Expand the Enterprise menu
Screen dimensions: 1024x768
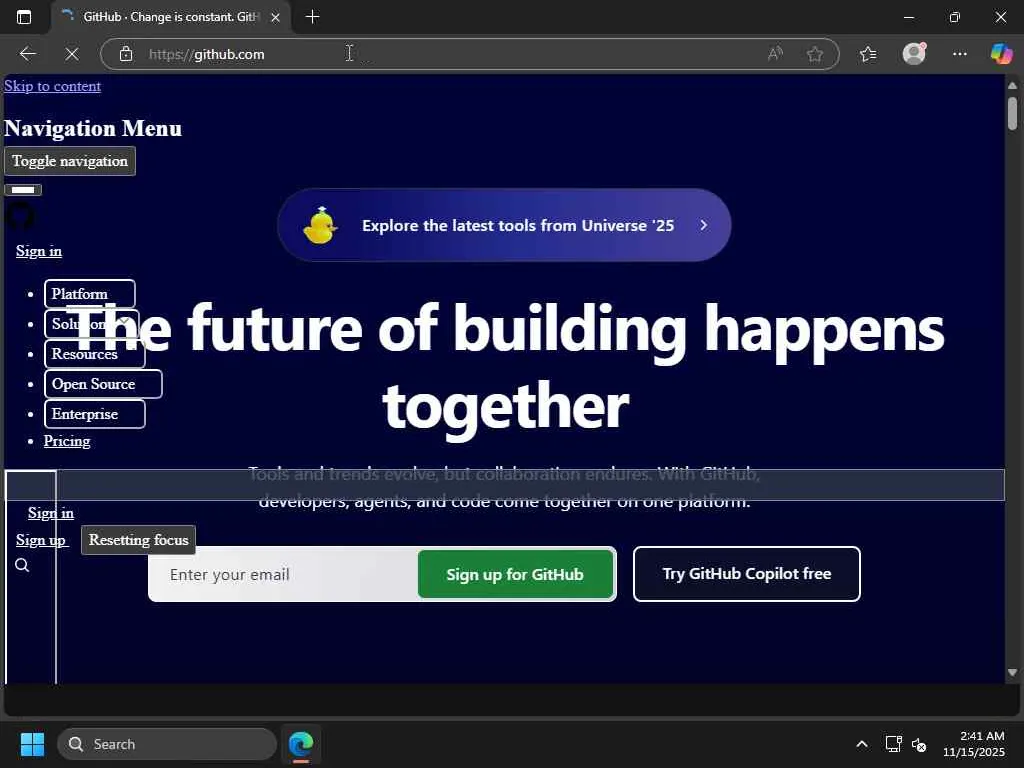tap(95, 414)
